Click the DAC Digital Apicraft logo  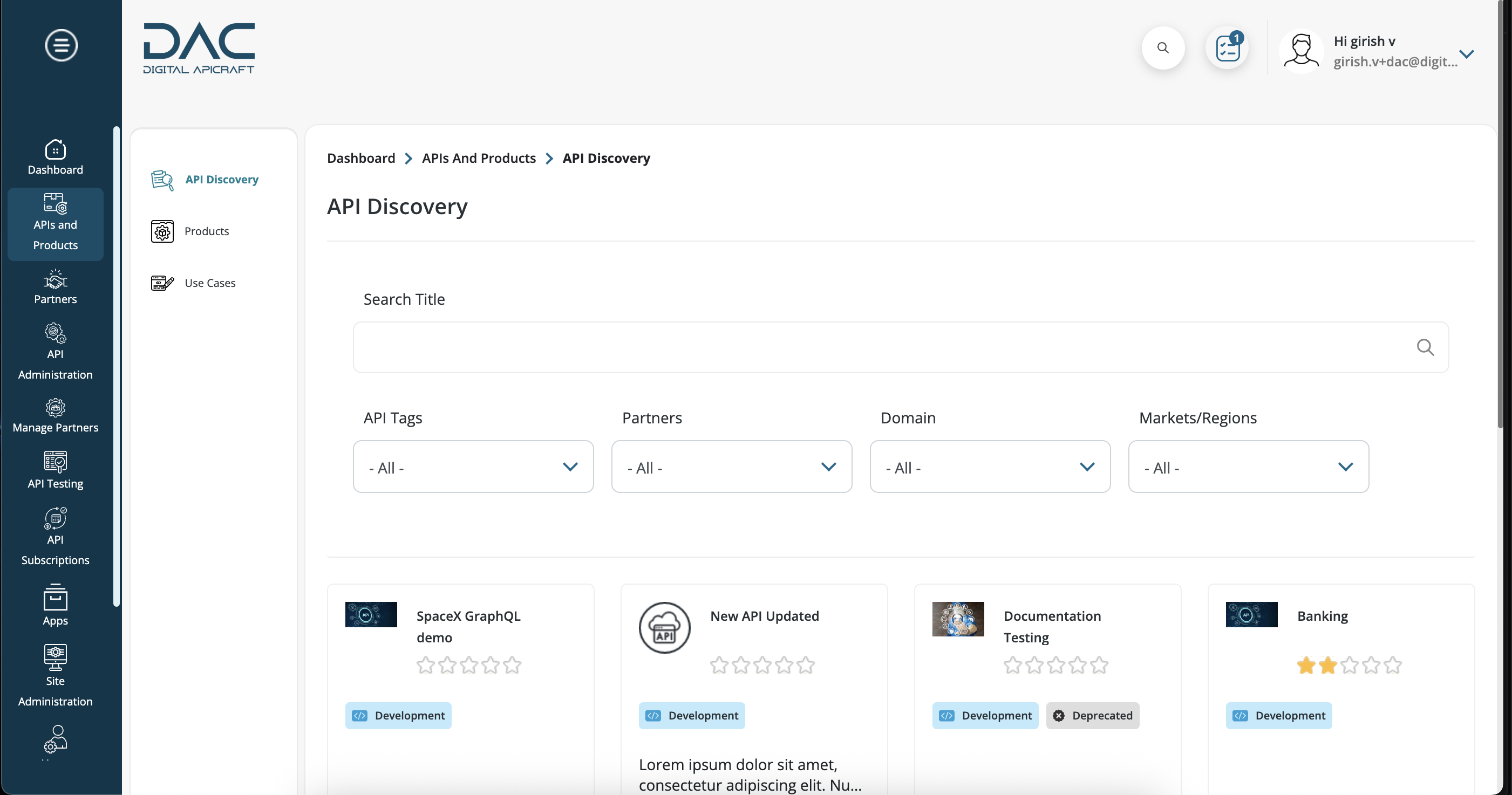click(x=199, y=49)
